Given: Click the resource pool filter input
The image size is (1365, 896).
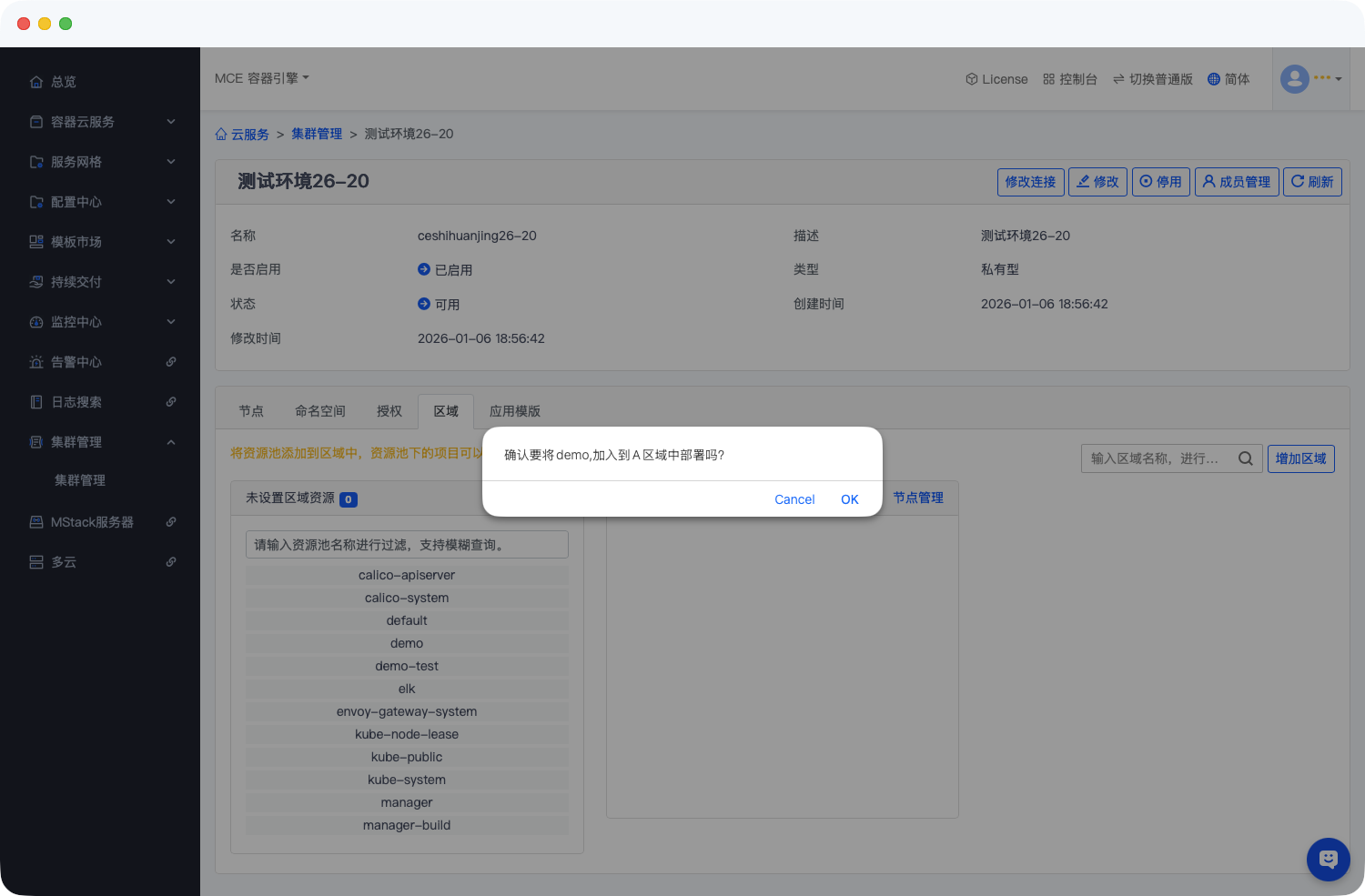Looking at the screenshot, I should pyautogui.click(x=407, y=545).
